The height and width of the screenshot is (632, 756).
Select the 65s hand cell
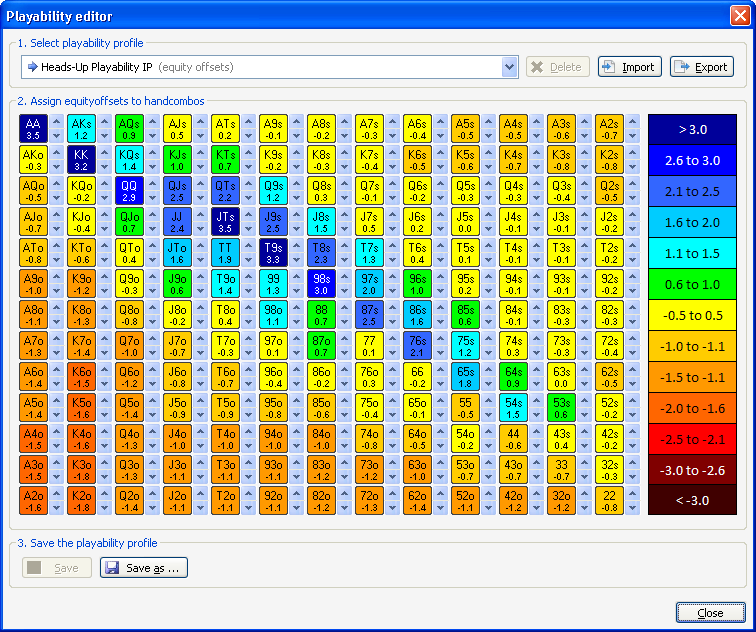click(465, 377)
